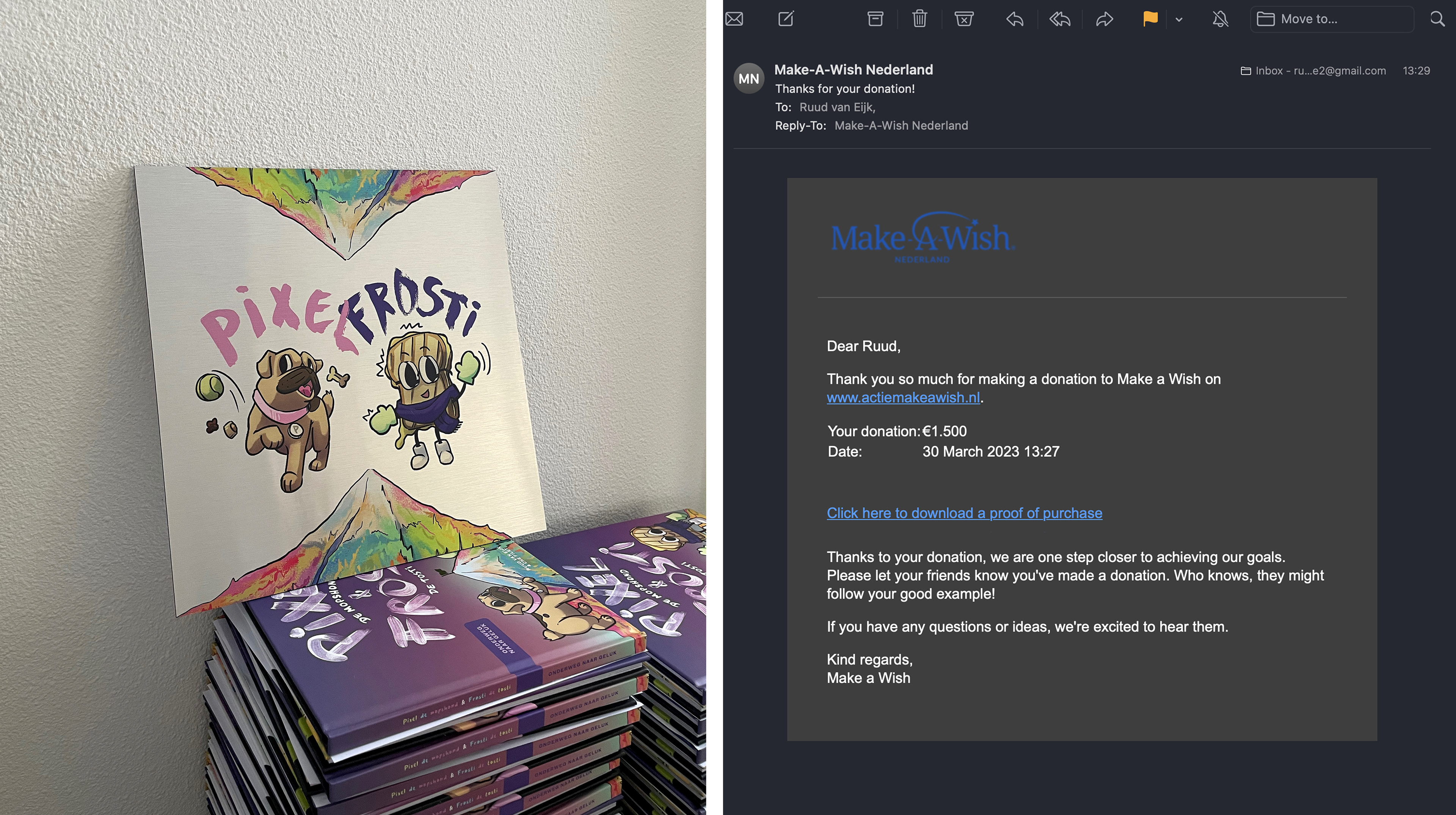Toggle the orange flag on message
The height and width of the screenshot is (815, 1456).
click(x=1150, y=19)
